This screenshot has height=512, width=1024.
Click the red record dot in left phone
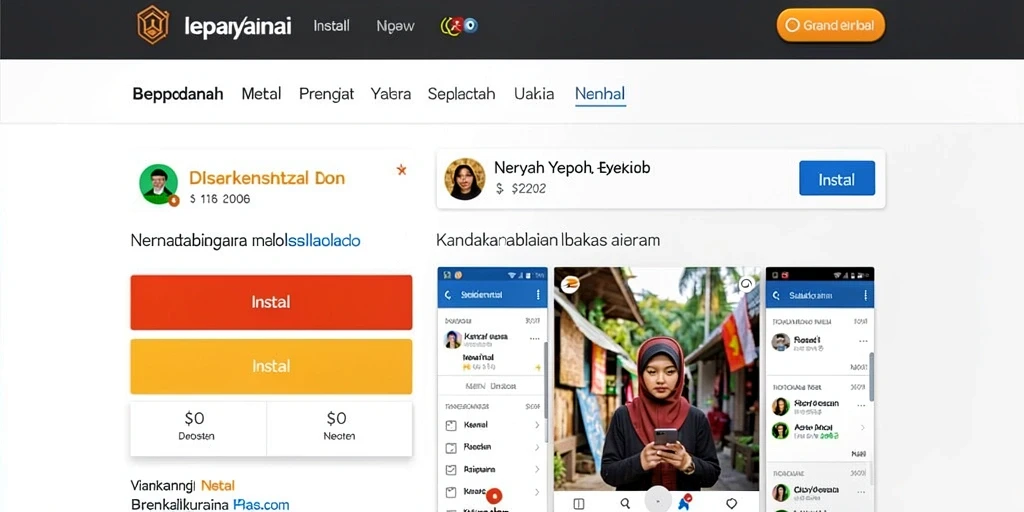(494, 496)
